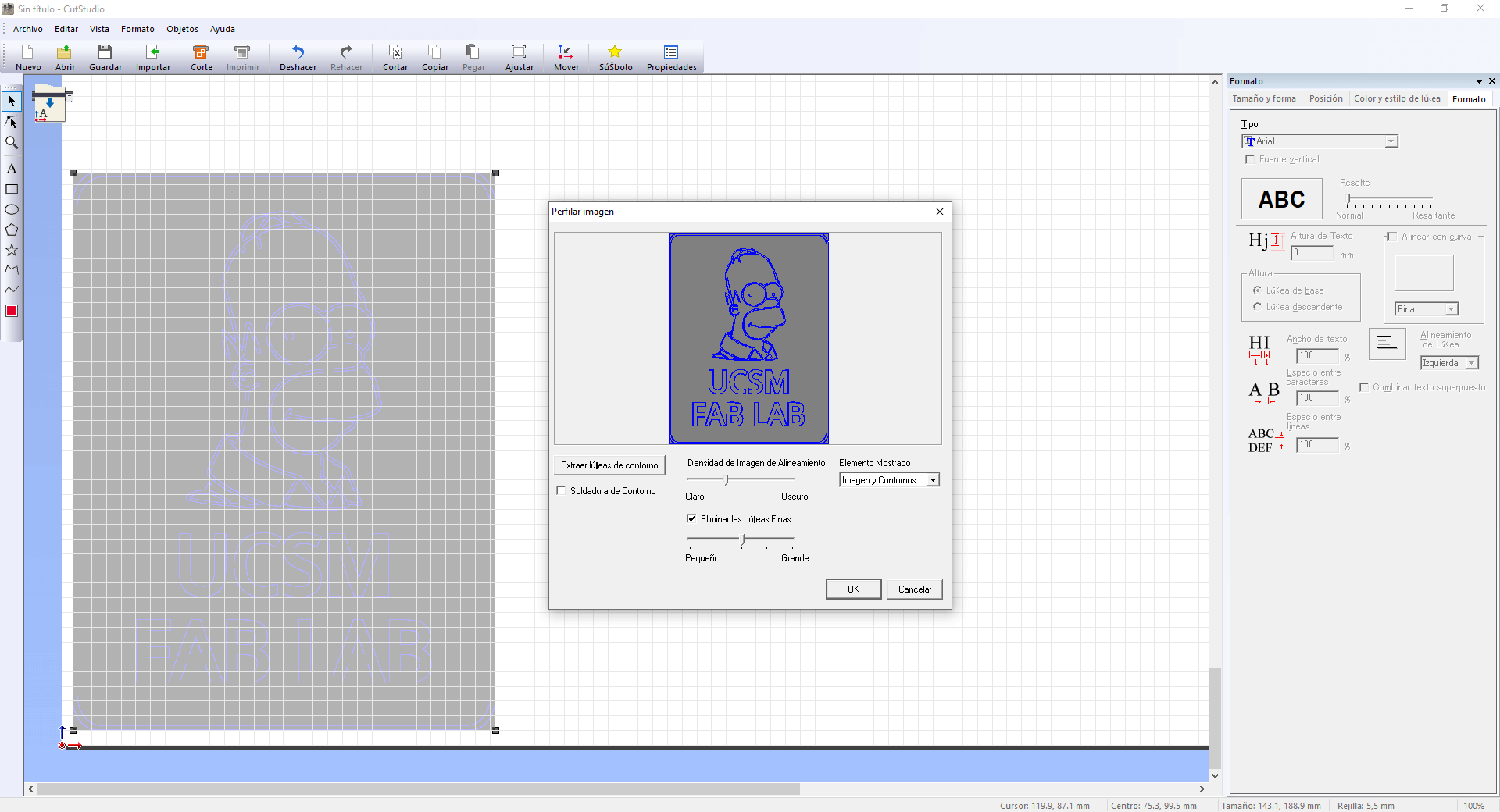This screenshot has height=812, width=1500.
Task: Select the node edit tool
Action: pos(12,122)
